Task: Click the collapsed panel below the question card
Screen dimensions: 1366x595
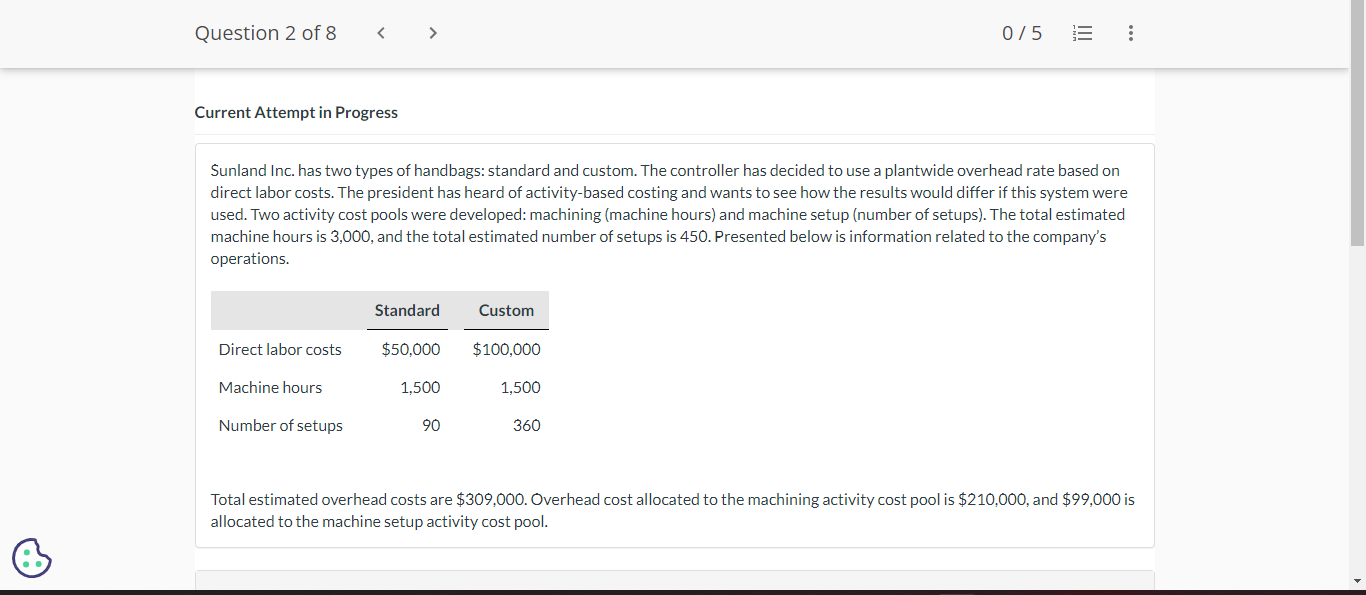Action: pyautogui.click(x=674, y=580)
